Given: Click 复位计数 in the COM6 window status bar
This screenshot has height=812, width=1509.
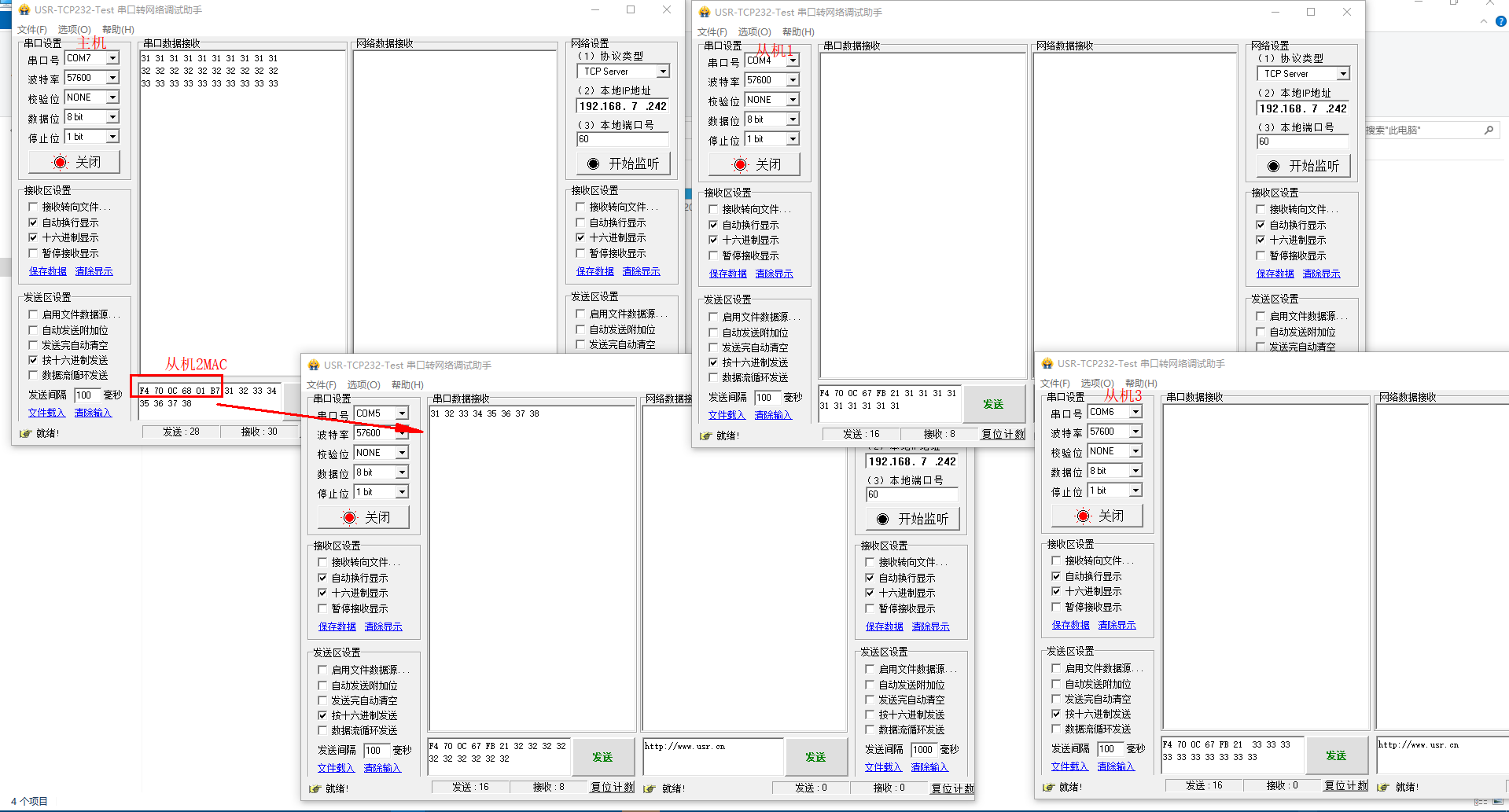Looking at the screenshot, I should click(1345, 785).
